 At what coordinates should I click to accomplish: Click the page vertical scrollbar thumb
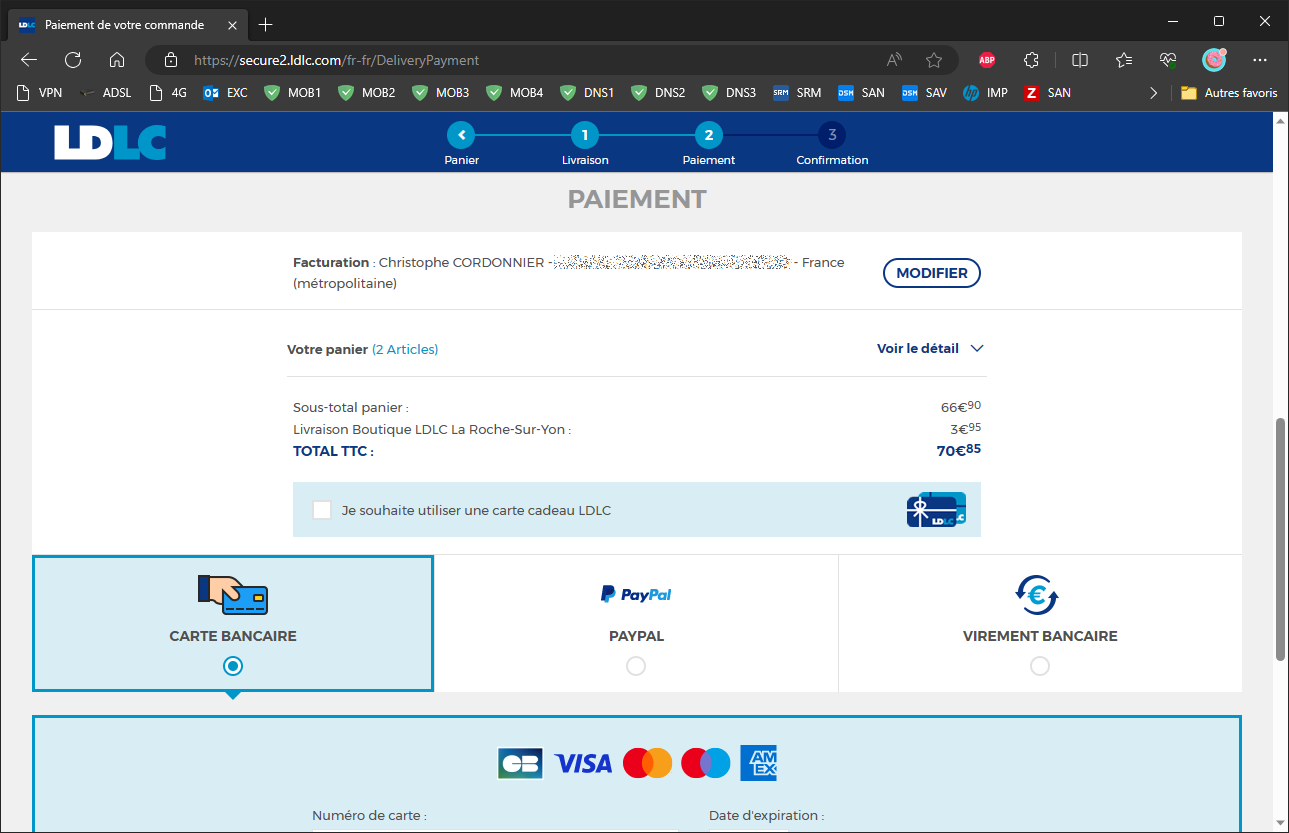point(1280,539)
